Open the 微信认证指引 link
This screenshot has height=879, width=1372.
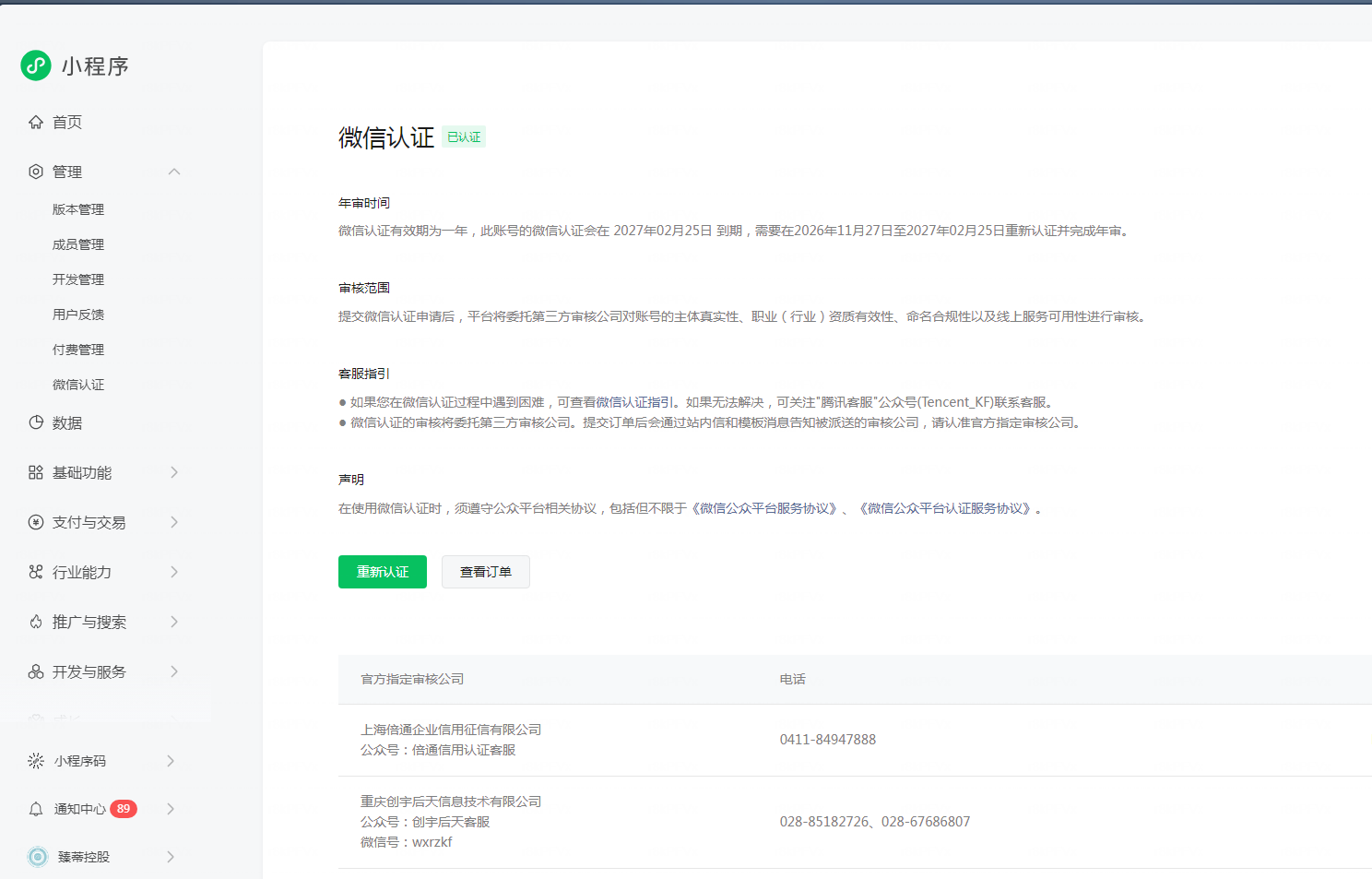point(634,402)
